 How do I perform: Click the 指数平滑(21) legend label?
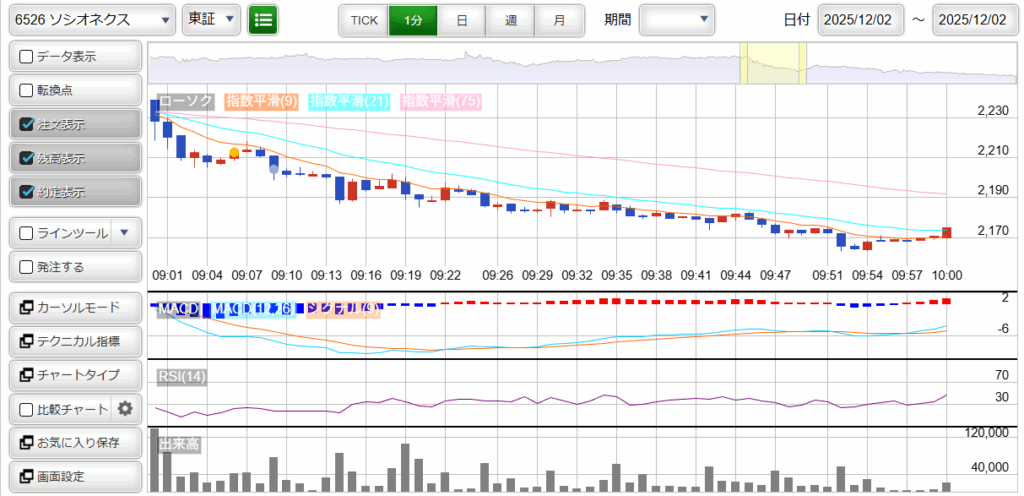pyautogui.click(x=350, y=101)
